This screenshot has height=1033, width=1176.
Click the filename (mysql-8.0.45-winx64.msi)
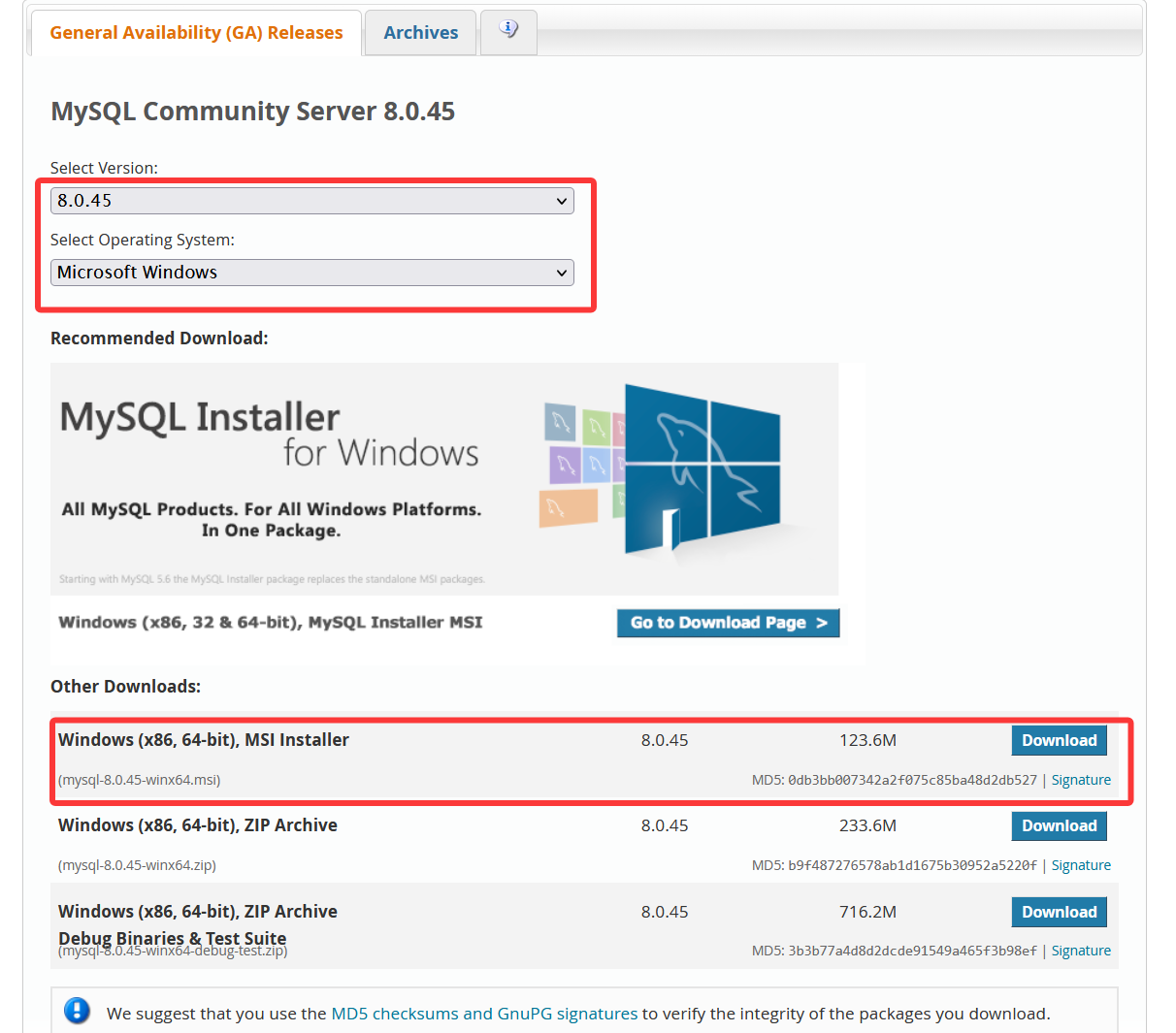pyautogui.click(x=140, y=780)
